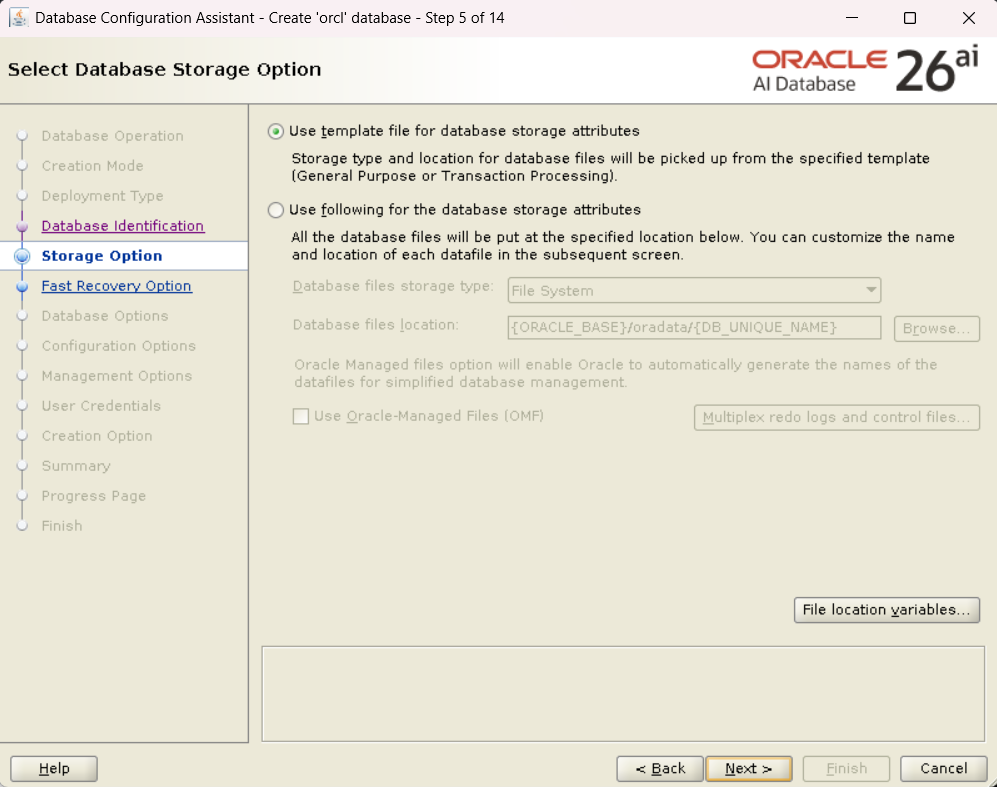Click the Java icon in title bar
The height and width of the screenshot is (787, 997).
[x=18, y=18]
